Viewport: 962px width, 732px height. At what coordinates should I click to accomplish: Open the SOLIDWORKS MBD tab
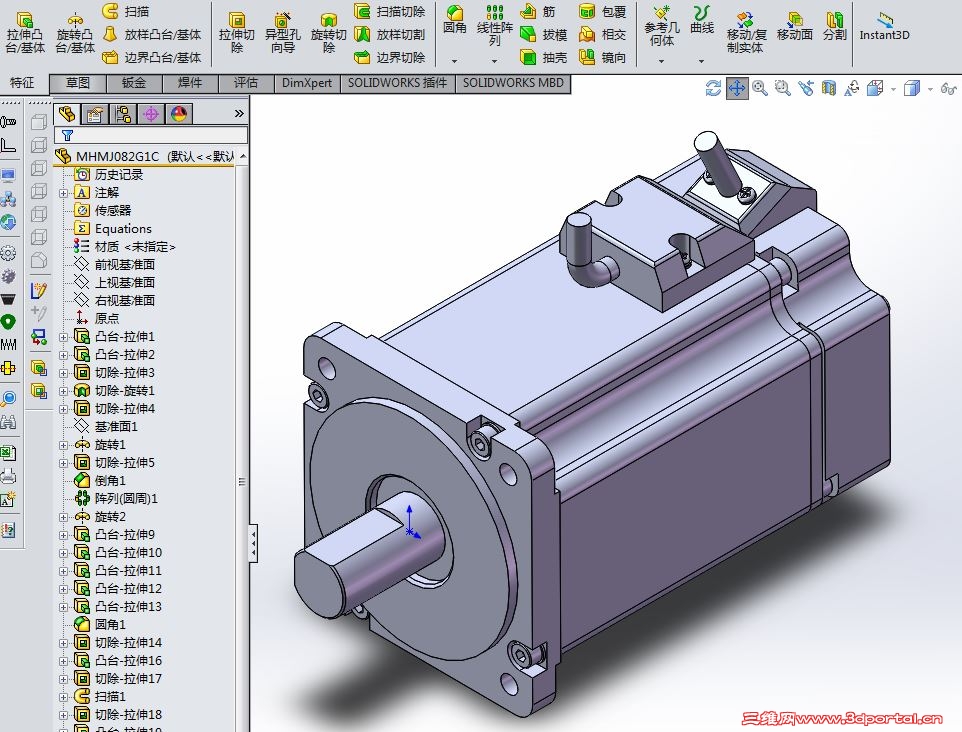pos(513,83)
